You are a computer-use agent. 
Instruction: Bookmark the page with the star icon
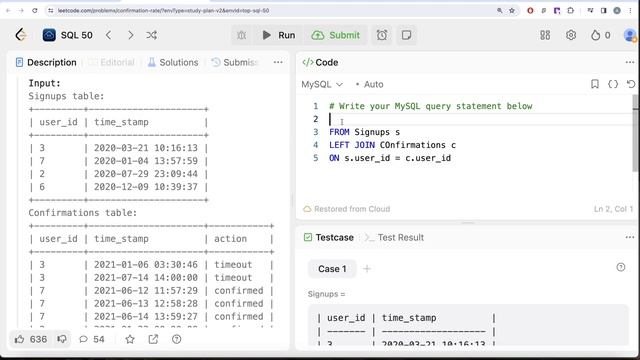tap(512, 11)
